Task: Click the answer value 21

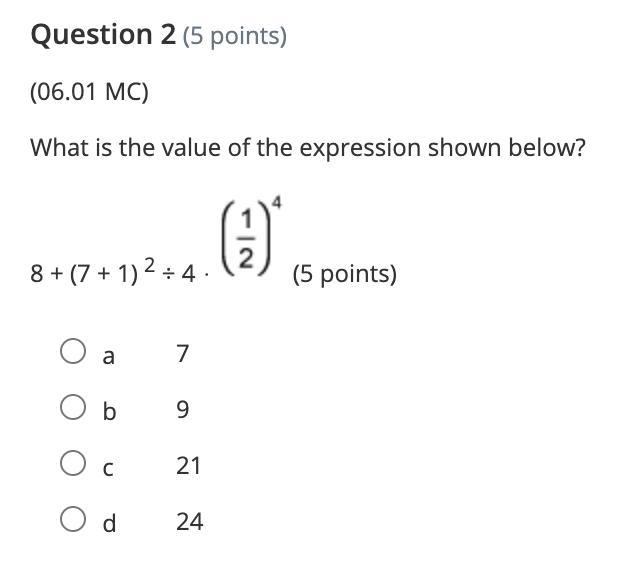Action: 188,466
